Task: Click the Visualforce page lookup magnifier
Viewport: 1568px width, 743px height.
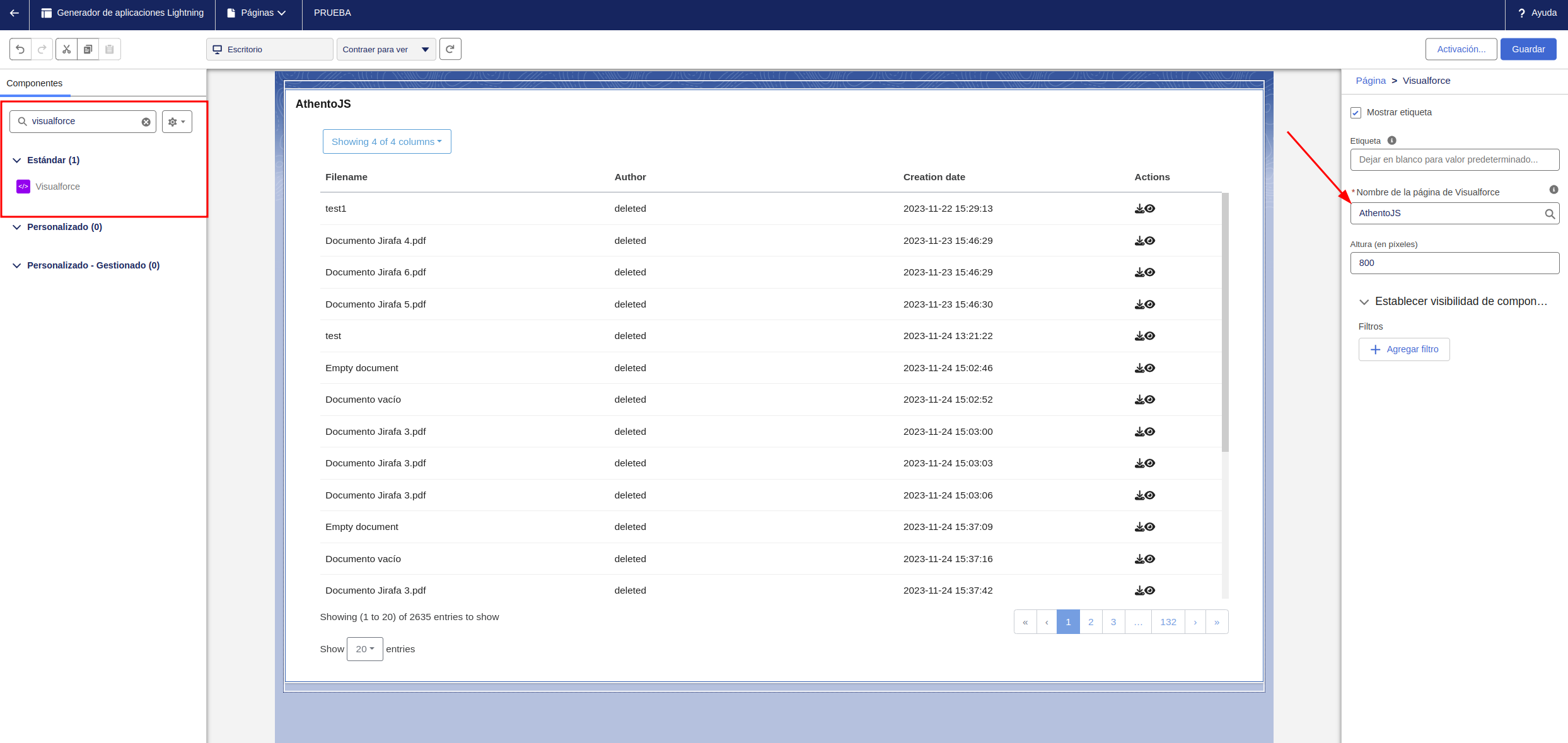Action: (1549, 214)
